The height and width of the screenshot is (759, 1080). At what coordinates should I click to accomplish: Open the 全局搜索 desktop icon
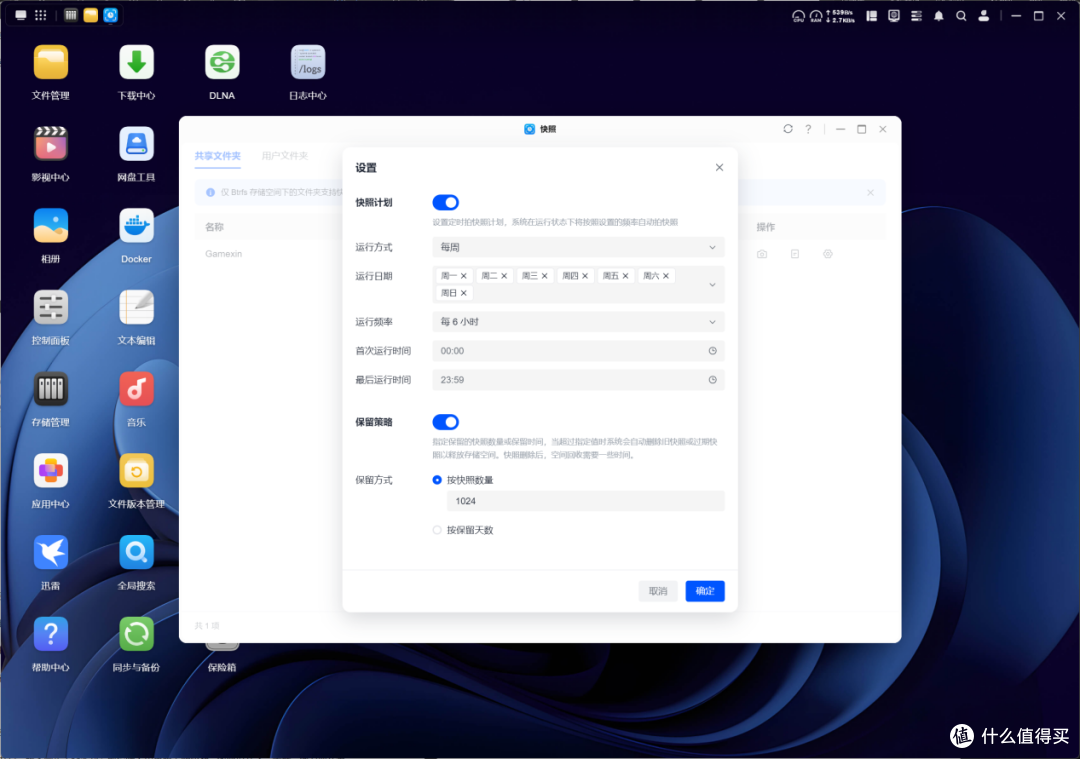pos(136,553)
